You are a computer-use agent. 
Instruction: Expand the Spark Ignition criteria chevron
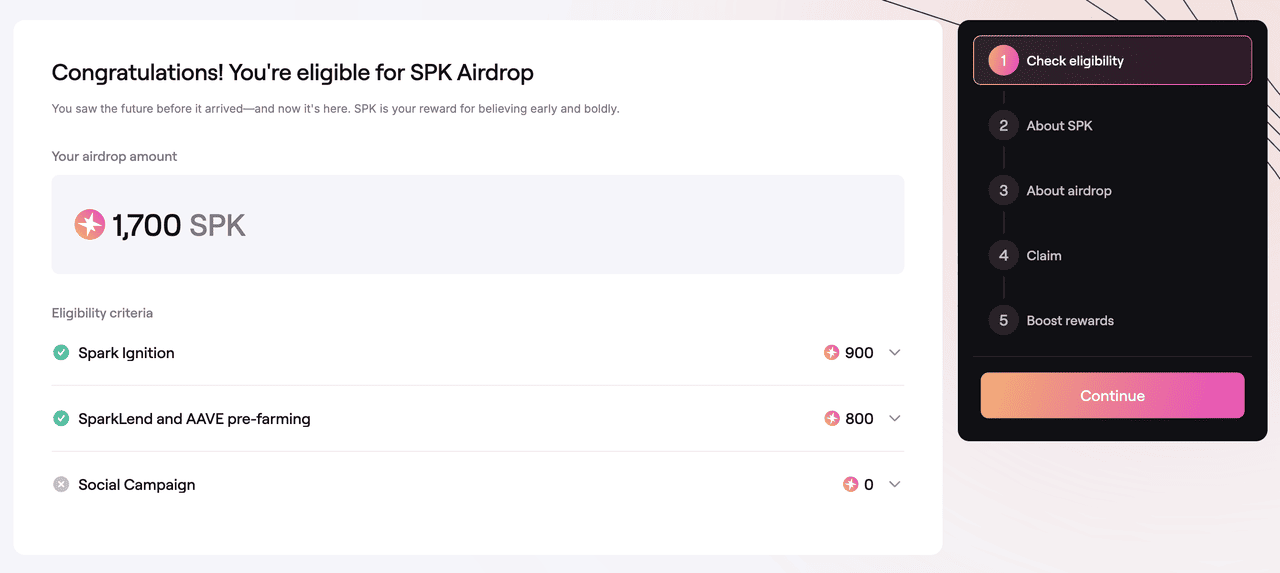click(895, 353)
